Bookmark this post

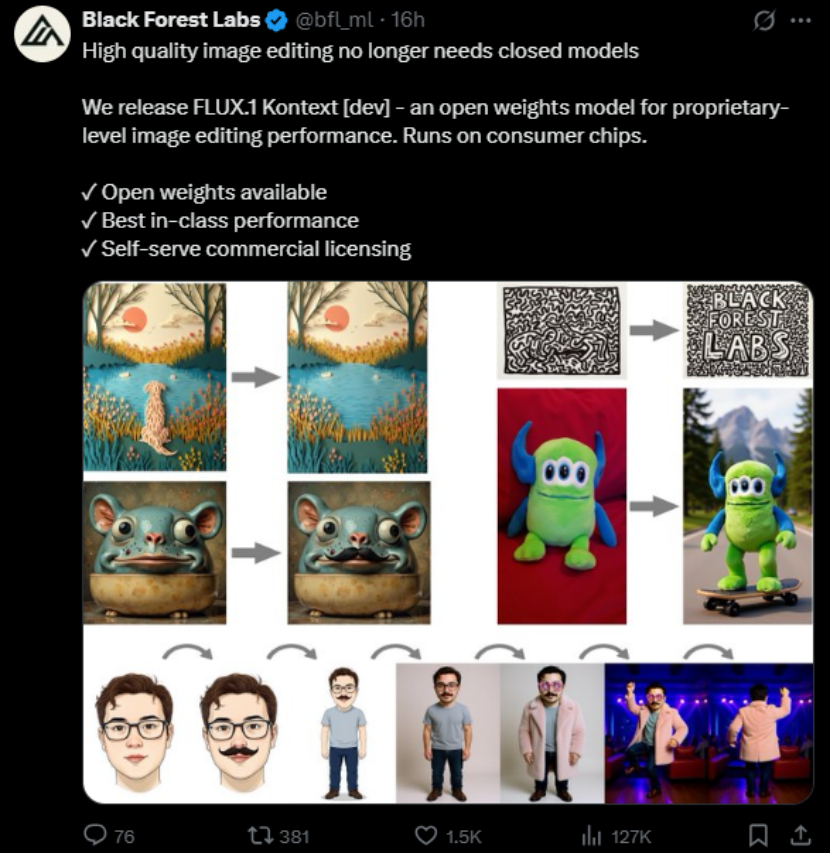[758, 835]
